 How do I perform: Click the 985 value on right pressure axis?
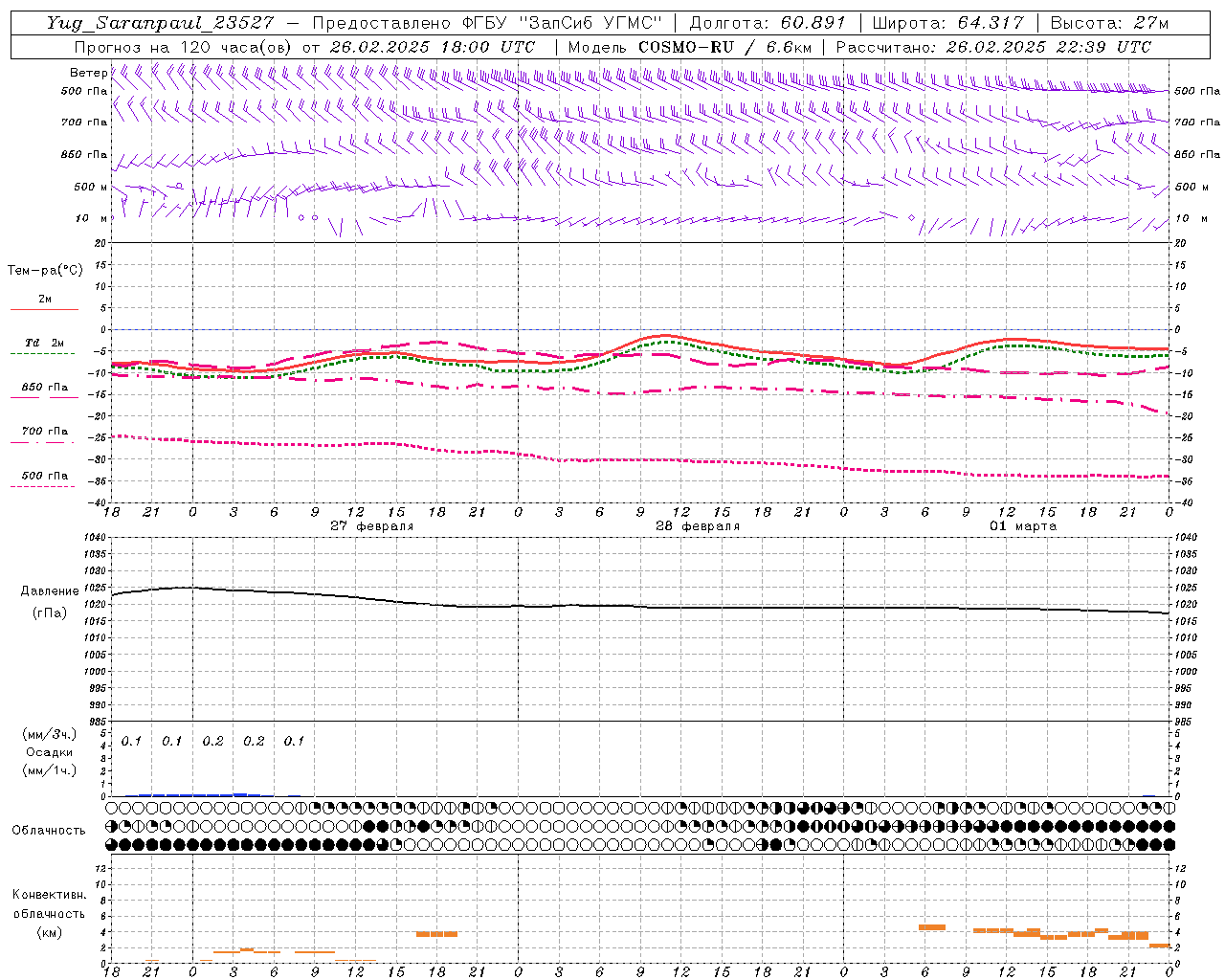pos(1185,722)
